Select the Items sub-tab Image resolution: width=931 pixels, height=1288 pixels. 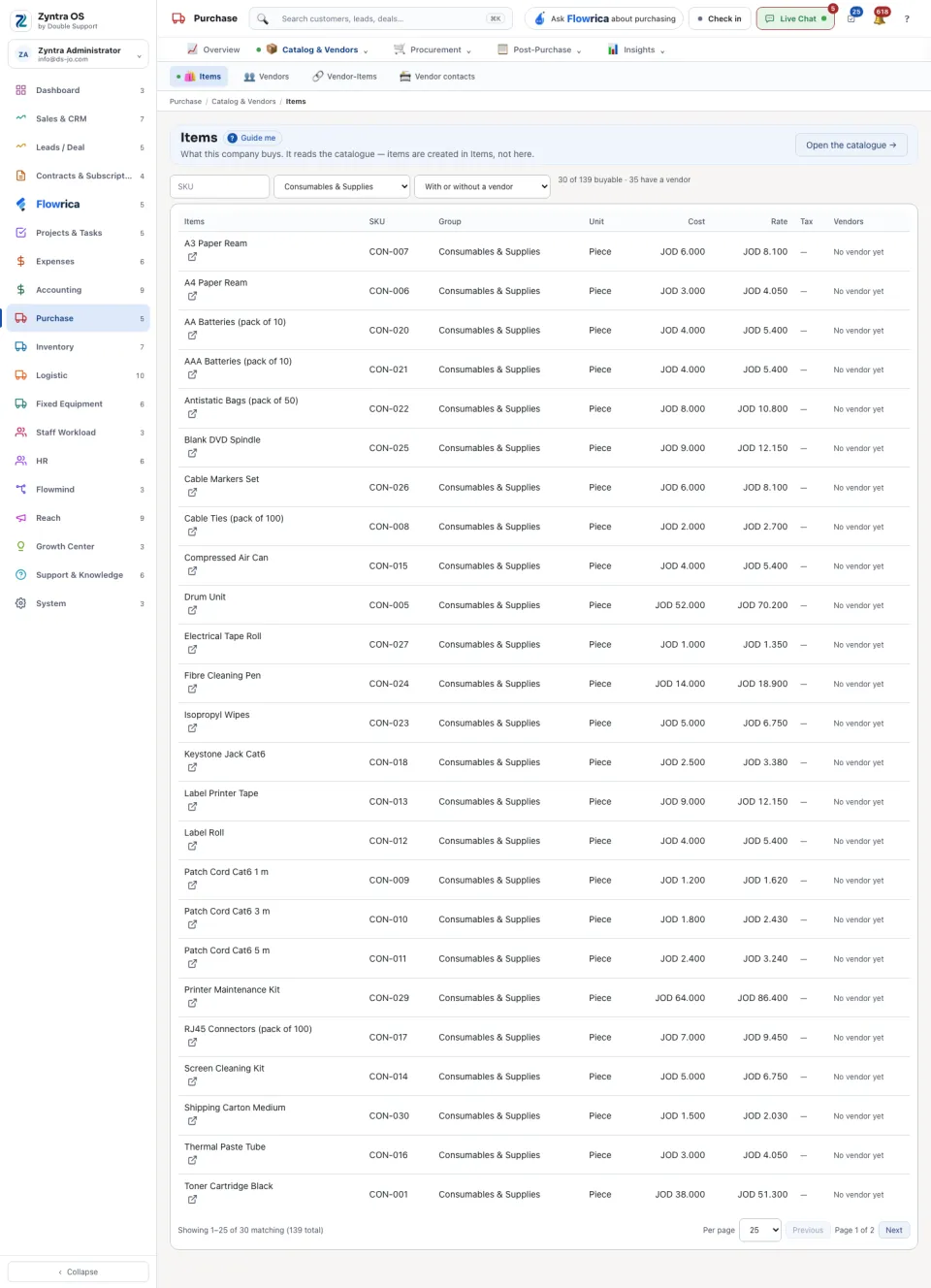pyautogui.click(x=199, y=77)
